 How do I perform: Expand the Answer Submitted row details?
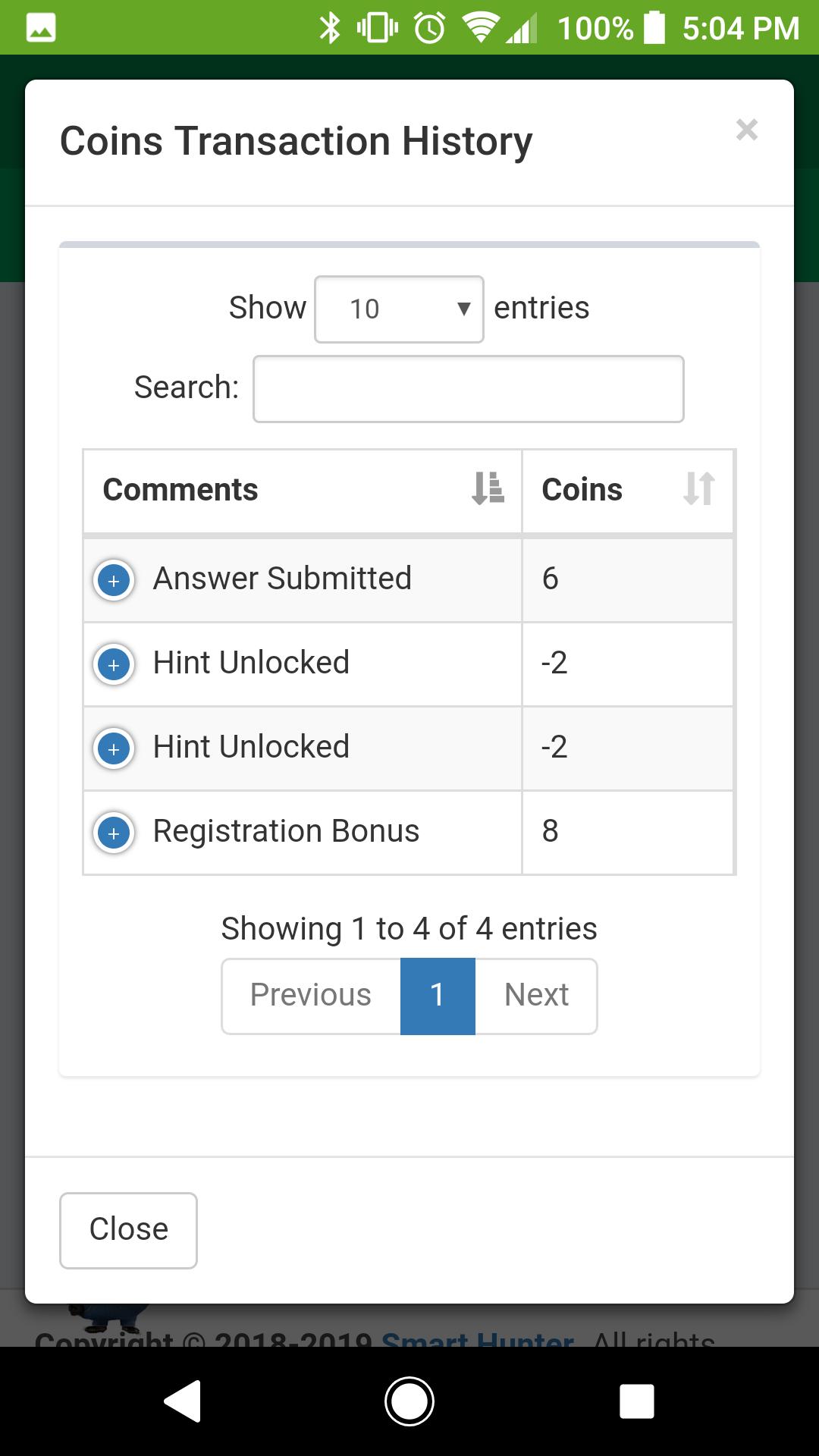coord(114,581)
